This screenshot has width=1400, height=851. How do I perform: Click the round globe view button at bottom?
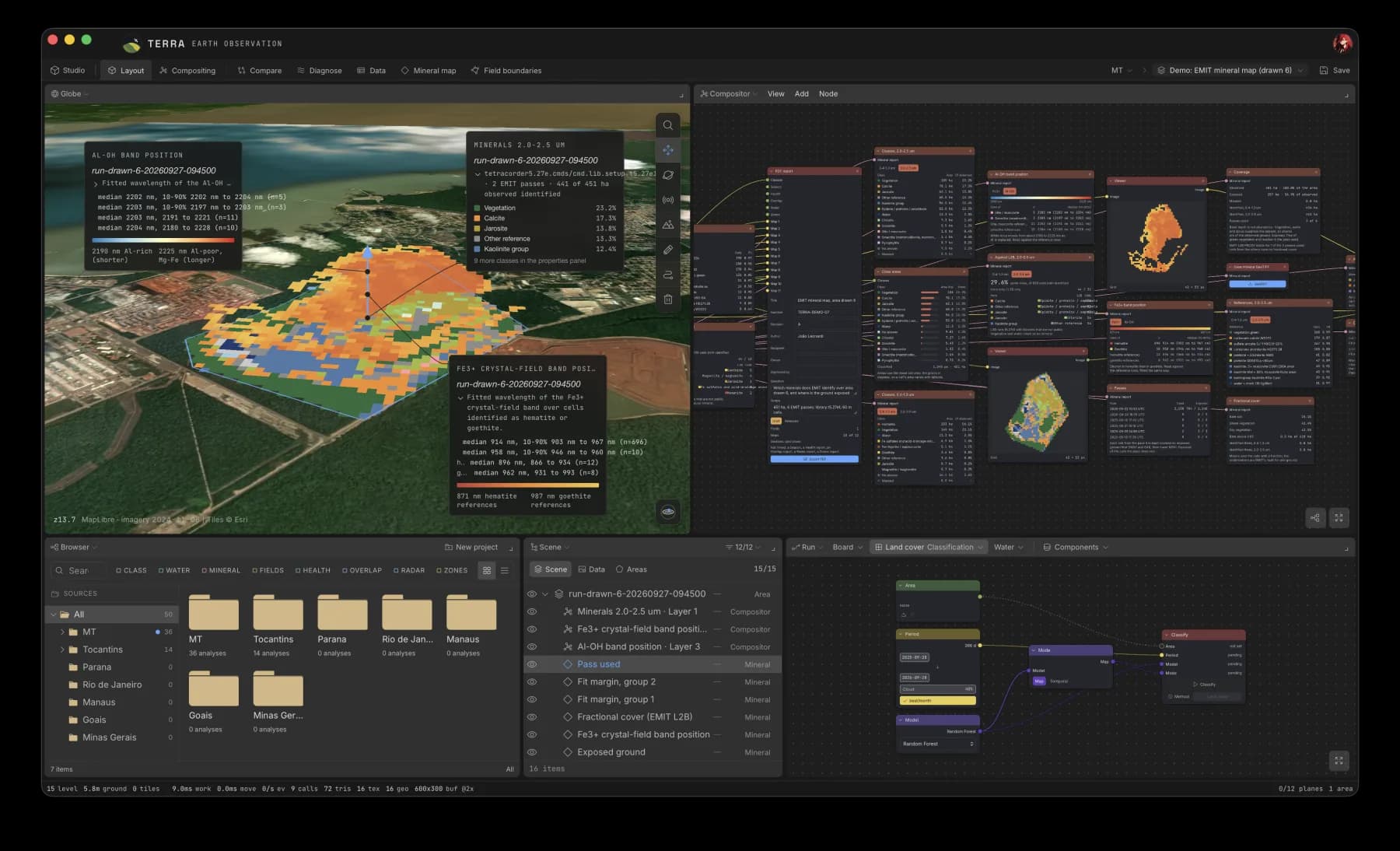668,512
